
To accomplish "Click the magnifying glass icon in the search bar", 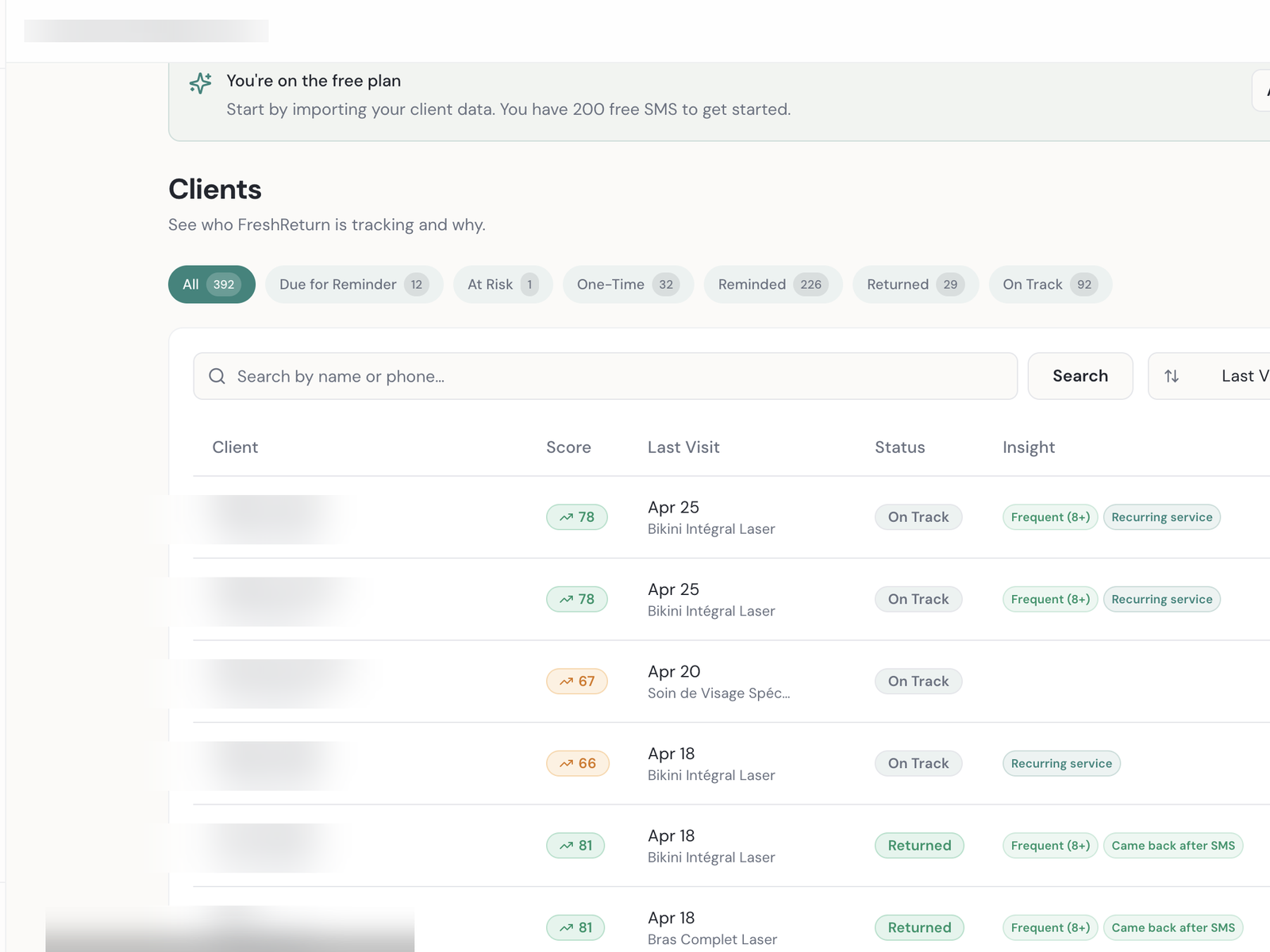I will pos(217,376).
